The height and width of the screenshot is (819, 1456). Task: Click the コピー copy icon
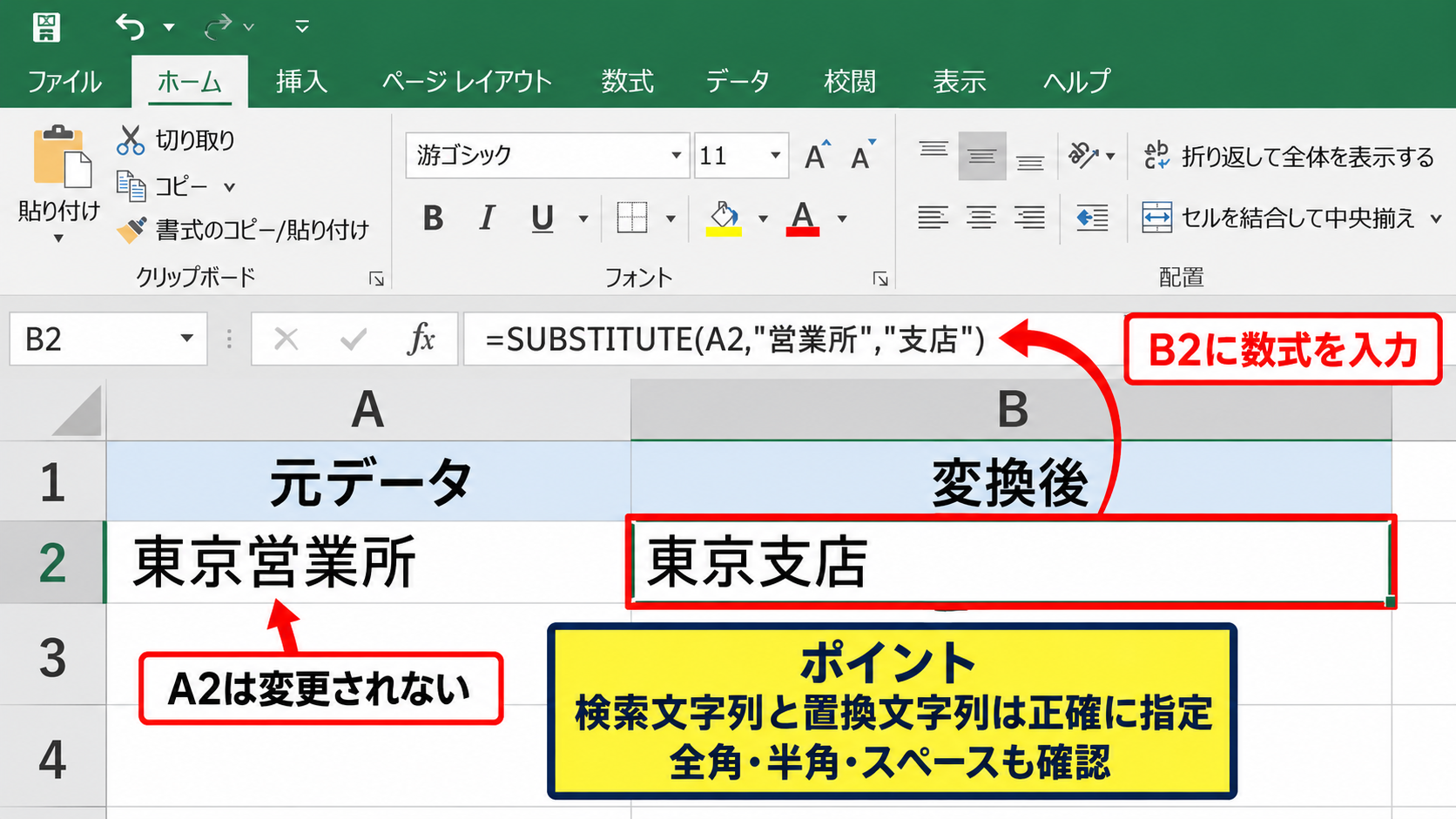[131, 185]
